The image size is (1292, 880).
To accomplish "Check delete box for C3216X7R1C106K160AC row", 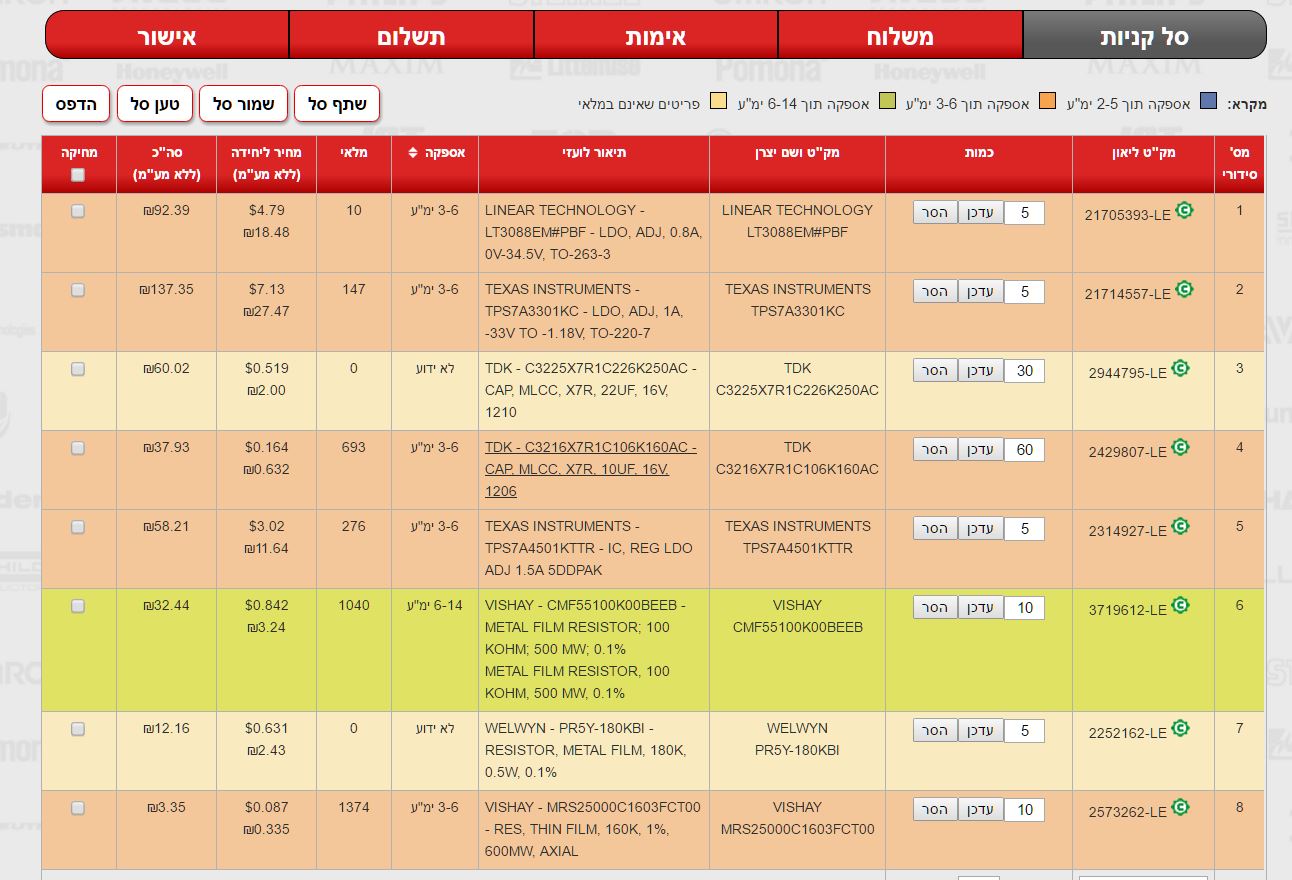I will click(x=78, y=448).
